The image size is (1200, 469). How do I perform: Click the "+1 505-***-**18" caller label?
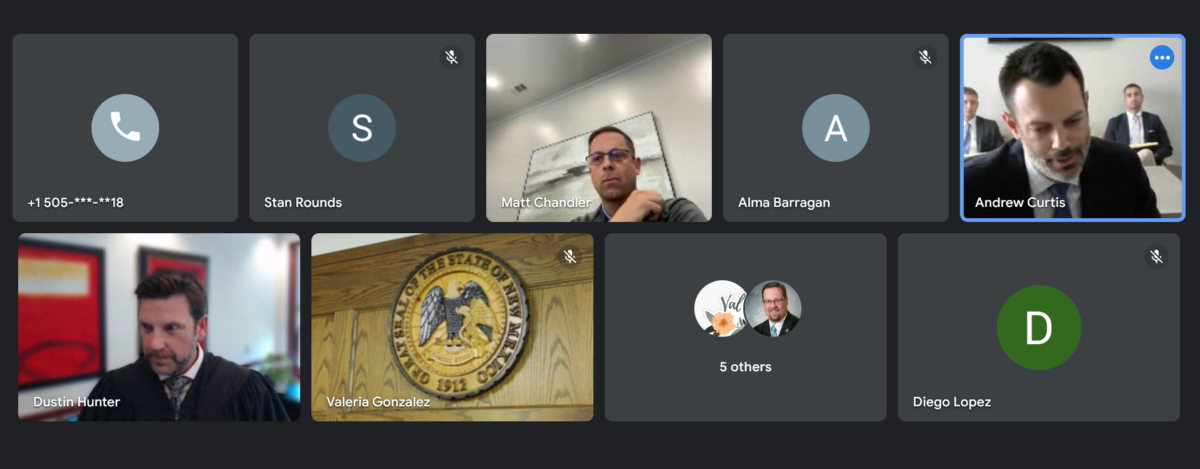click(x=76, y=202)
